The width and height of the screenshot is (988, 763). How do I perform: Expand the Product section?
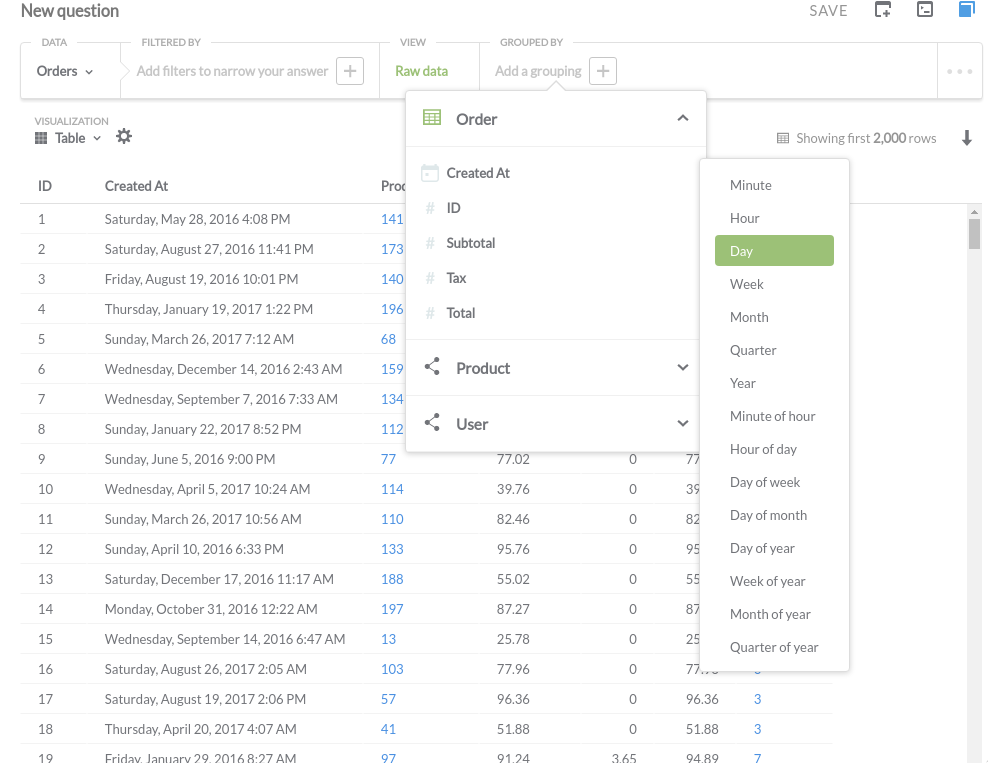point(682,368)
